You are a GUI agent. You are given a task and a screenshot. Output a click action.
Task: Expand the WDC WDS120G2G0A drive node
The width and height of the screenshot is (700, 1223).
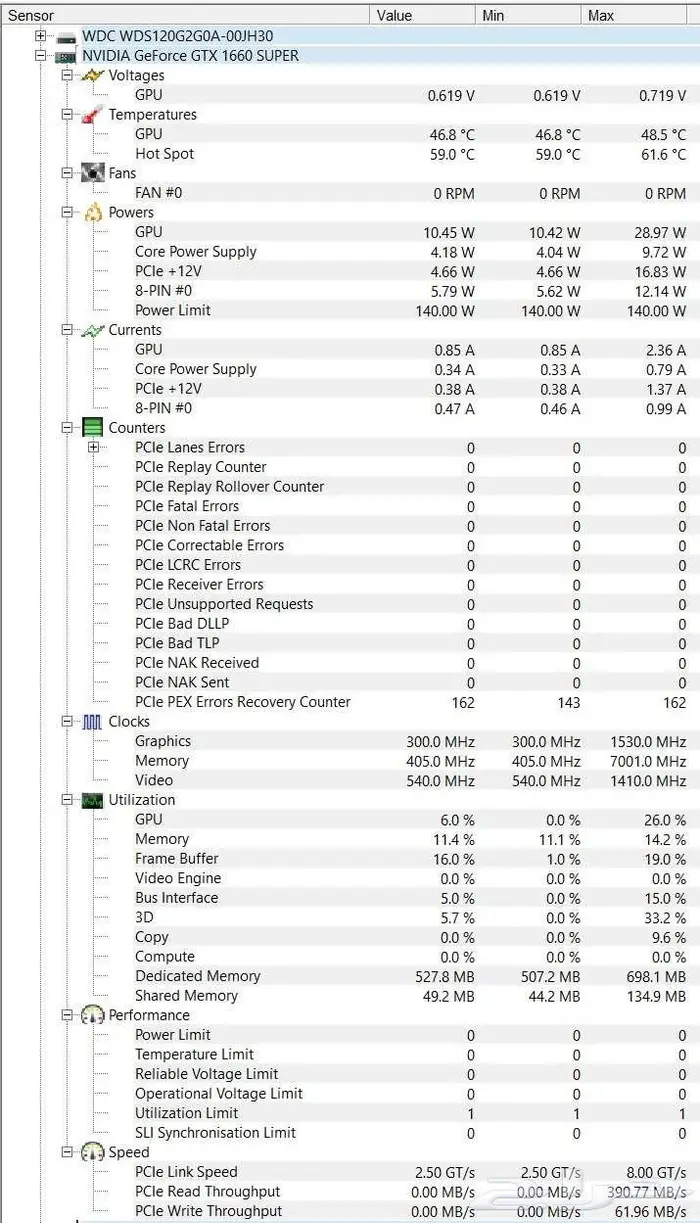click(x=40, y=36)
